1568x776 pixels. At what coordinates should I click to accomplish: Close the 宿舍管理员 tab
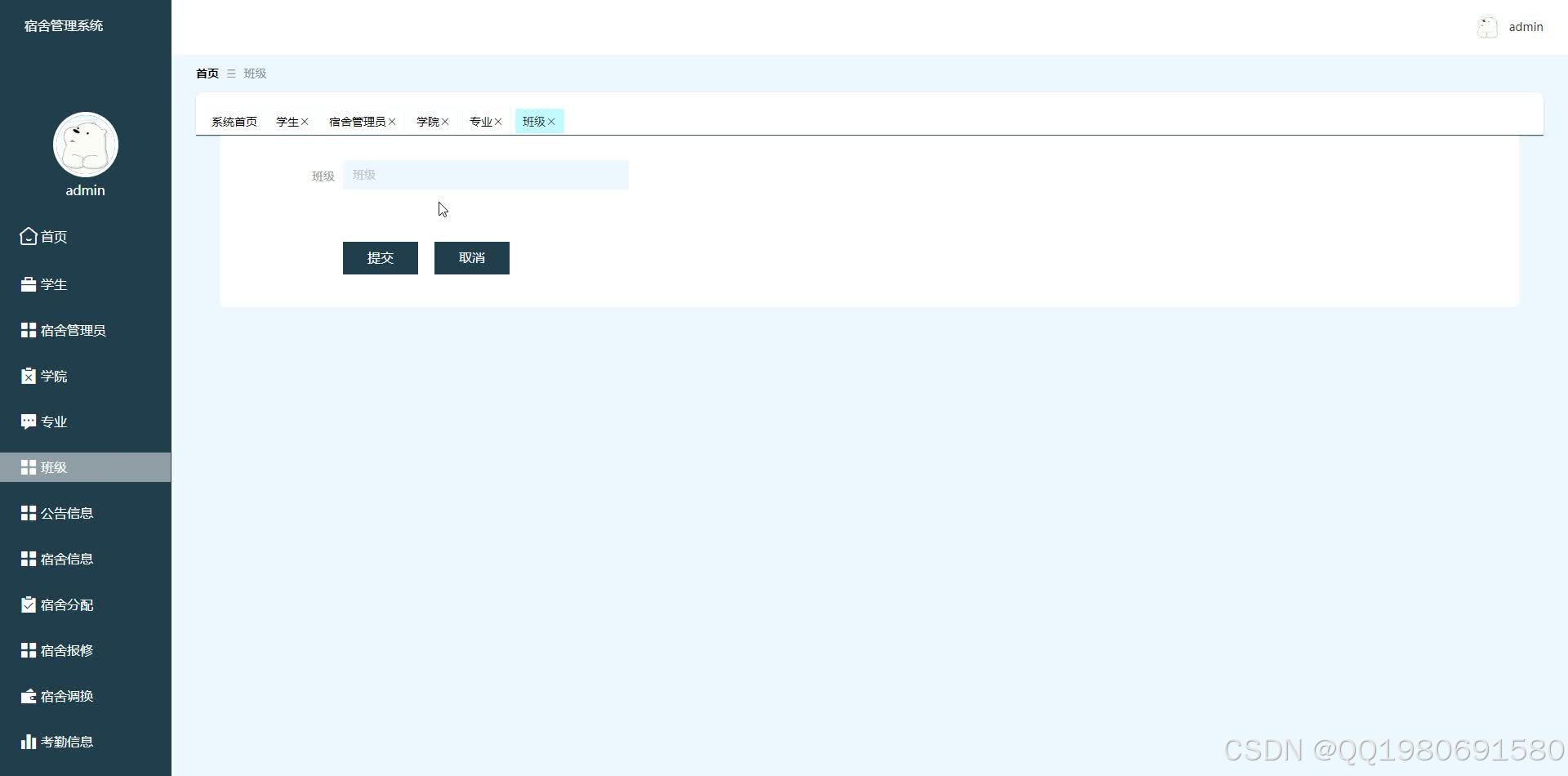(392, 122)
